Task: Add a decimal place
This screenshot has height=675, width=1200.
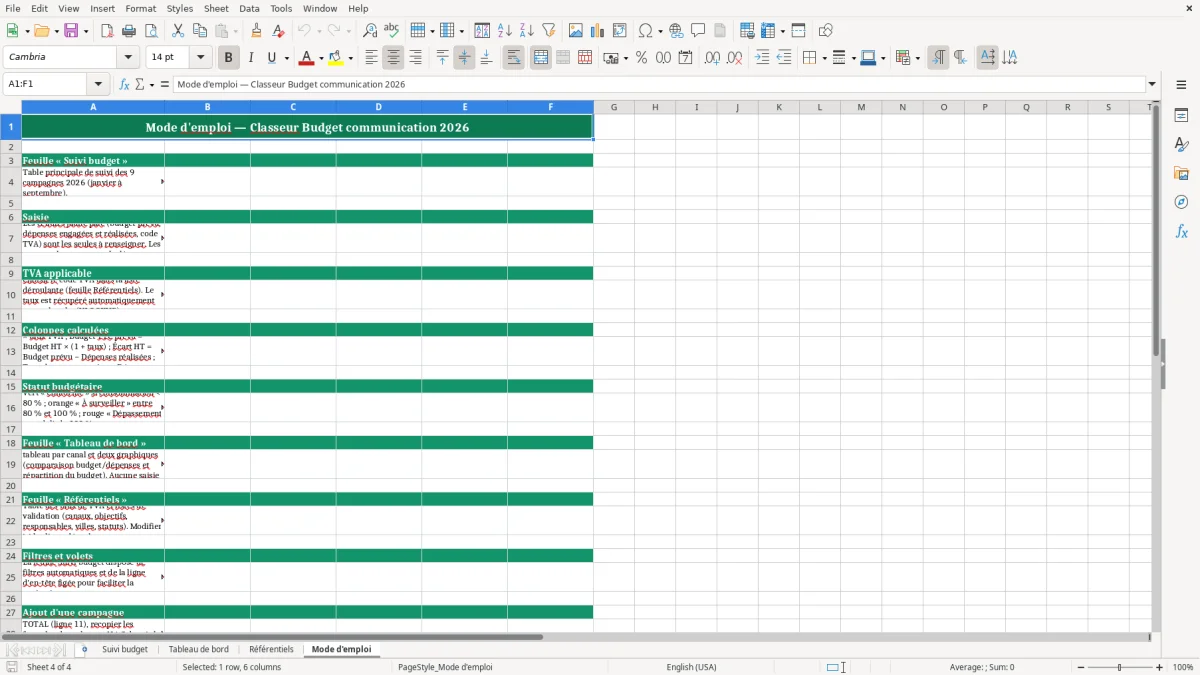Action: (x=713, y=58)
